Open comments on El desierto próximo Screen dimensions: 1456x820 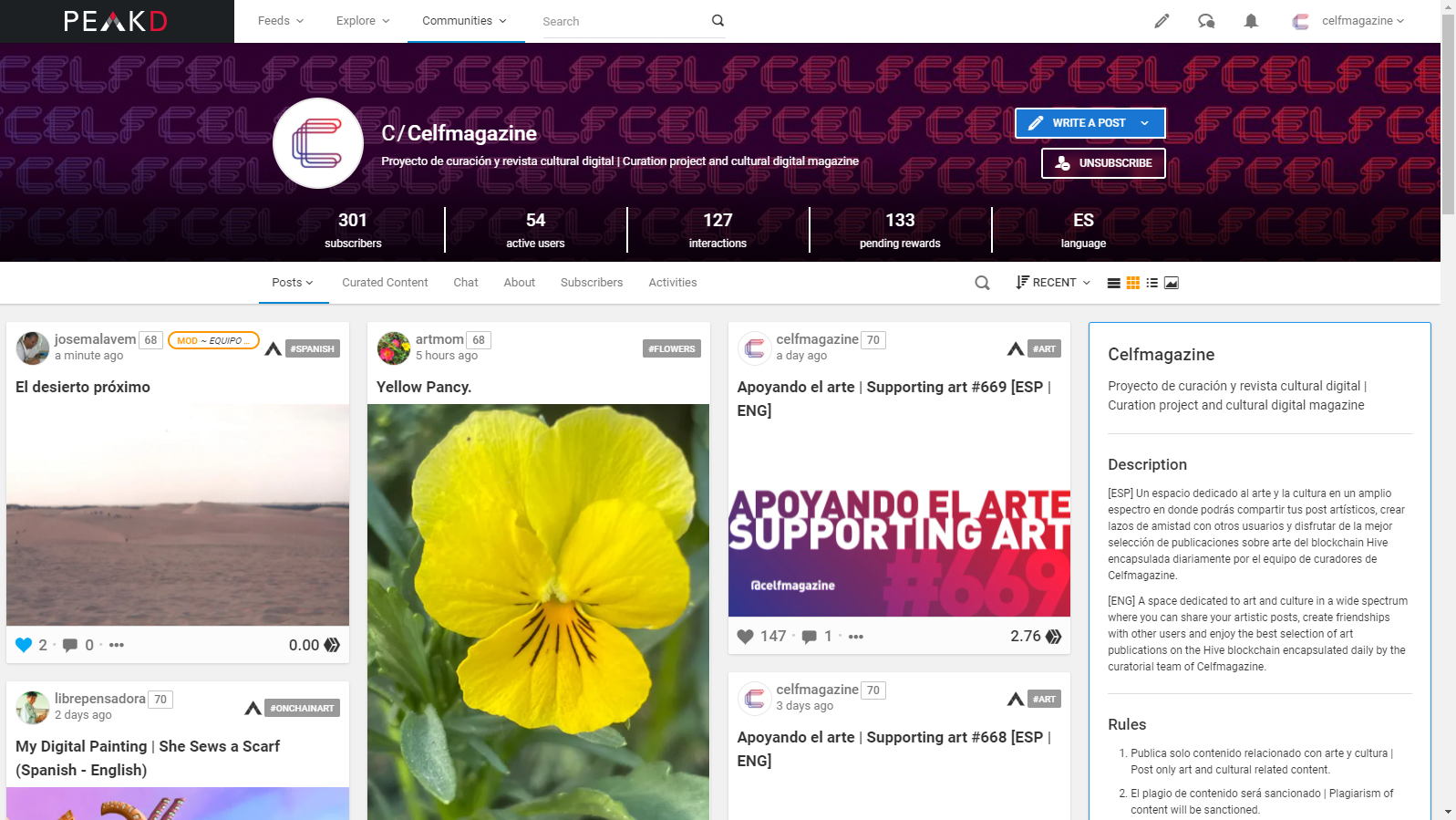tap(69, 645)
